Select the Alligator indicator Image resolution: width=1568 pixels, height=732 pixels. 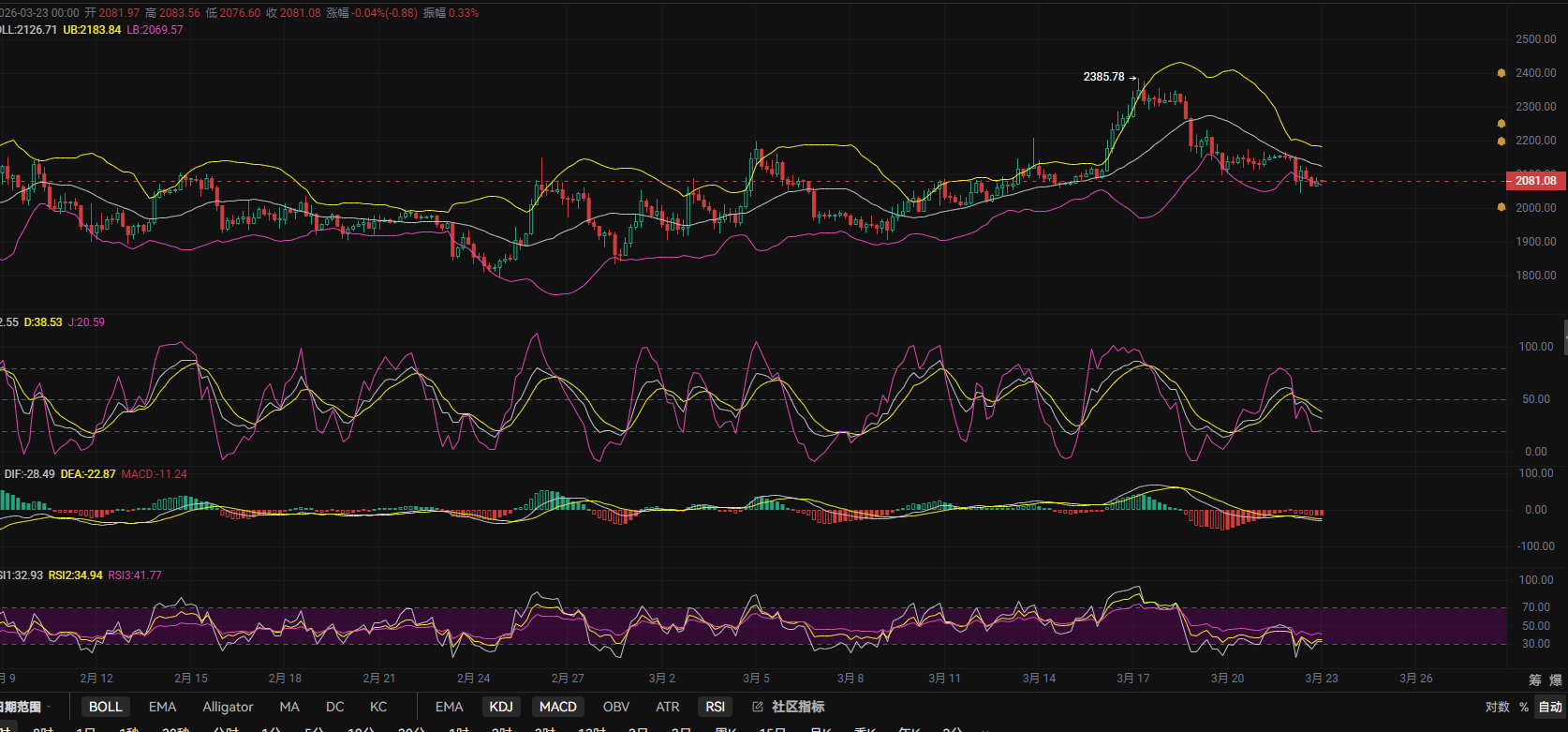pyautogui.click(x=228, y=707)
